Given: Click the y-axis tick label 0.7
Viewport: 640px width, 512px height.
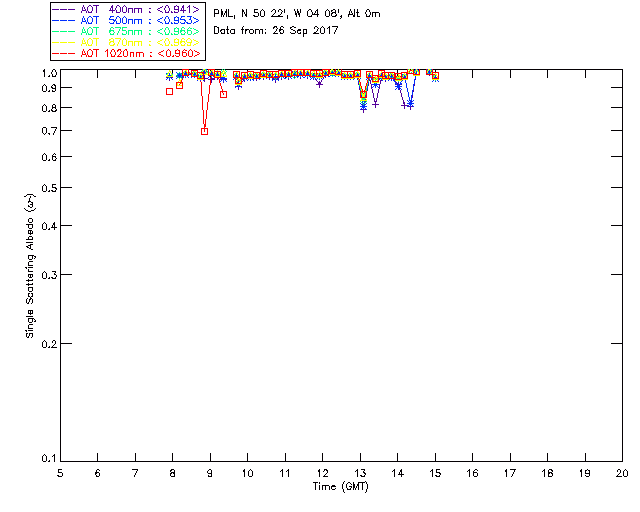Looking at the screenshot, I should click(x=49, y=131).
